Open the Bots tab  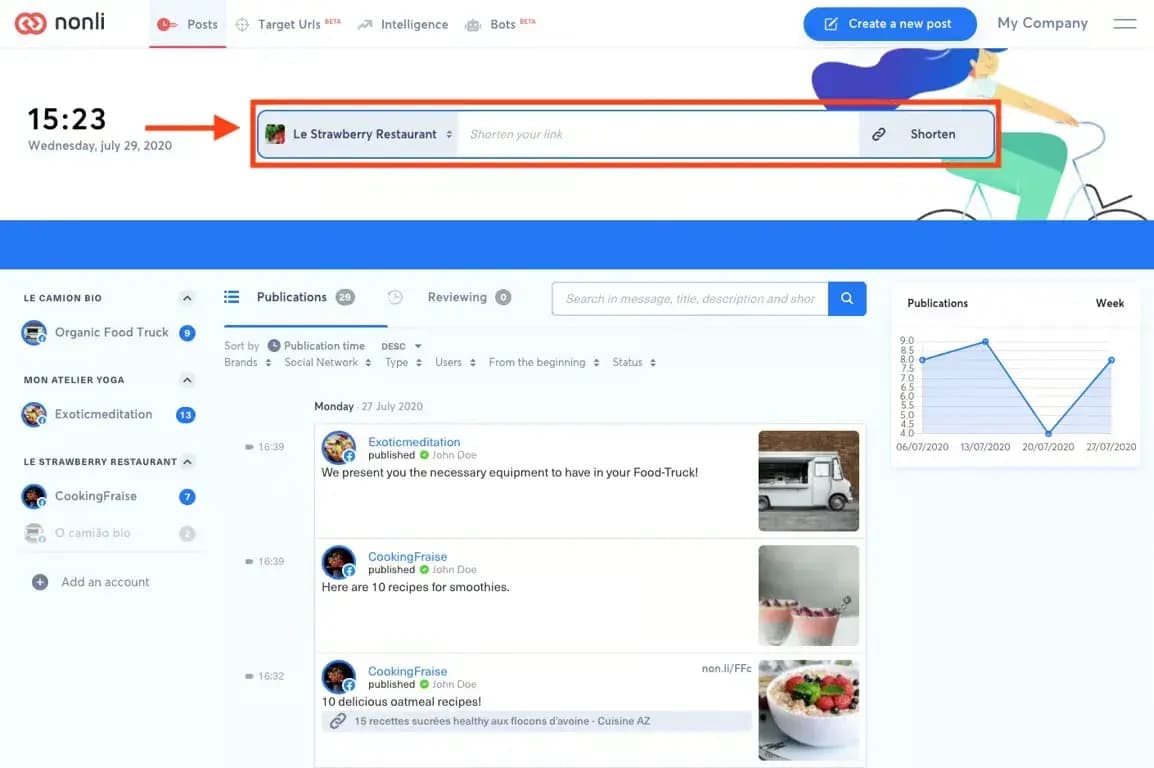pos(500,24)
